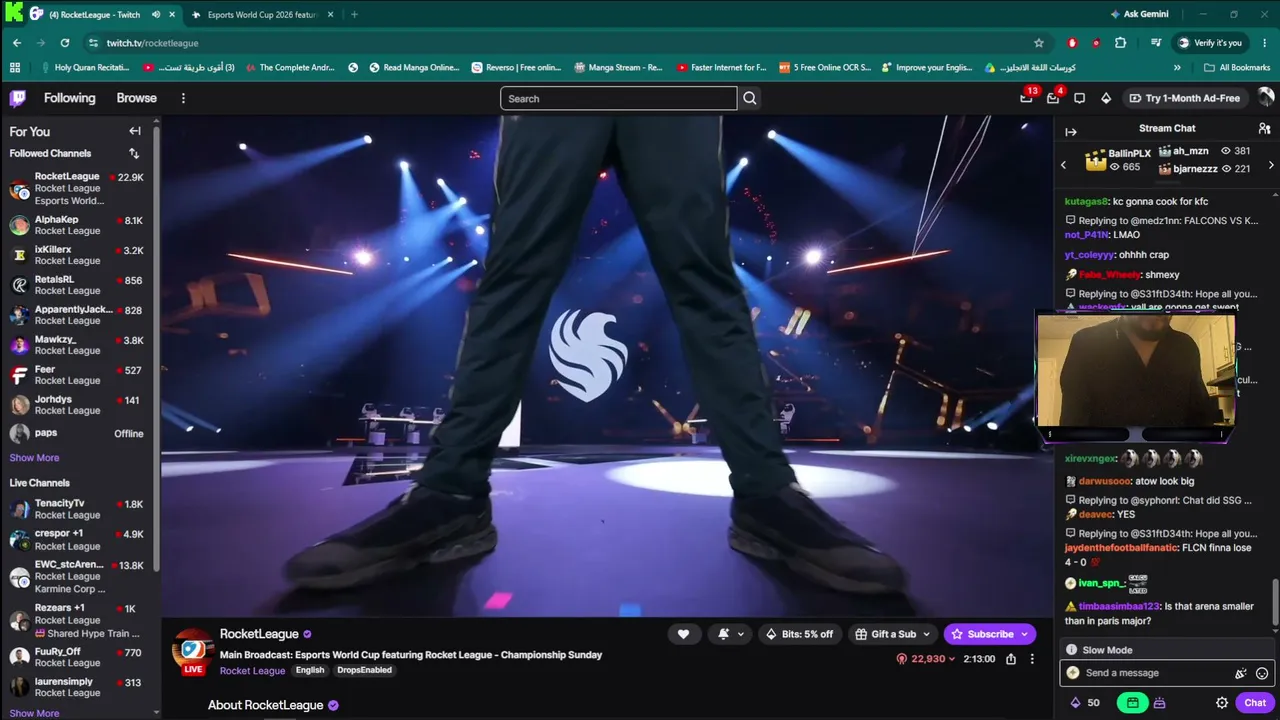Open the Rocket League category link under title
Image resolution: width=1280 pixels, height=720 pixels.
(x=252, y=671)
